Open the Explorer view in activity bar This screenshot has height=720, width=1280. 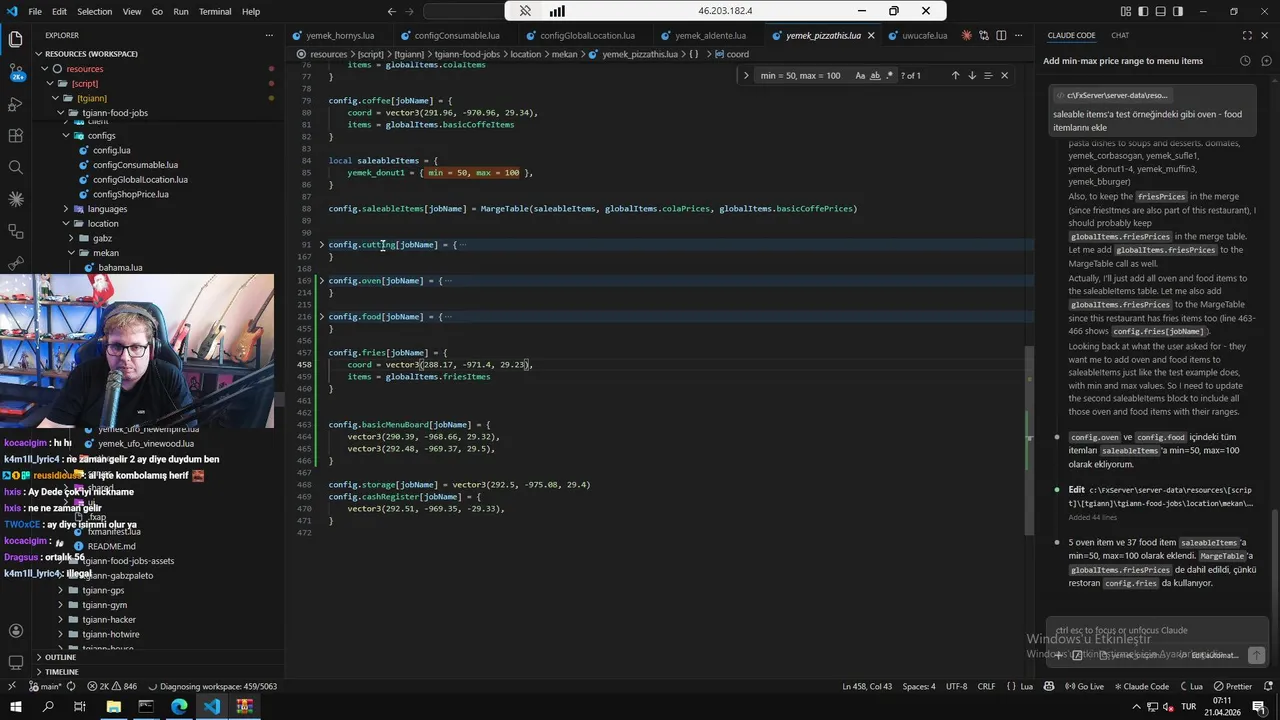15,40
